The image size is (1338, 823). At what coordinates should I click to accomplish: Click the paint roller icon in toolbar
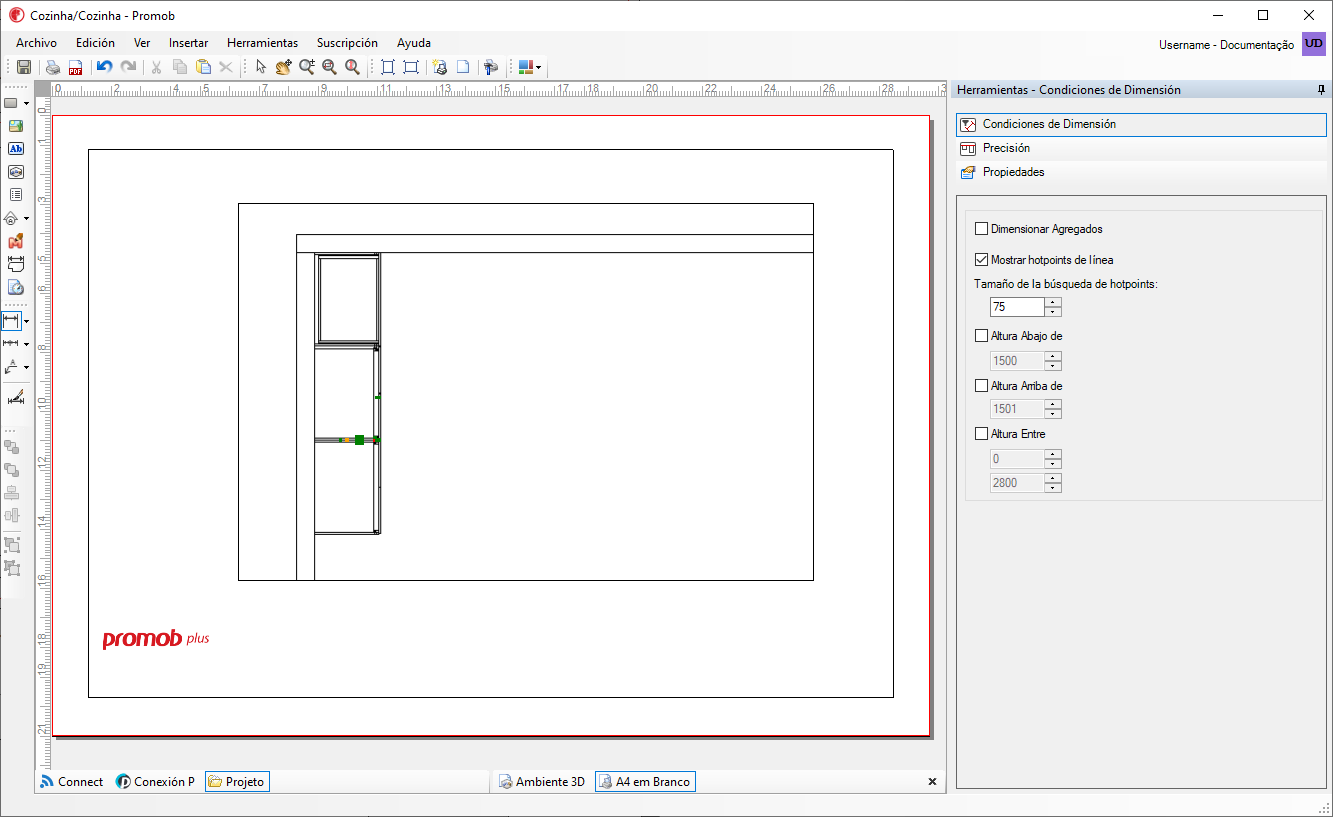[490, 67]
